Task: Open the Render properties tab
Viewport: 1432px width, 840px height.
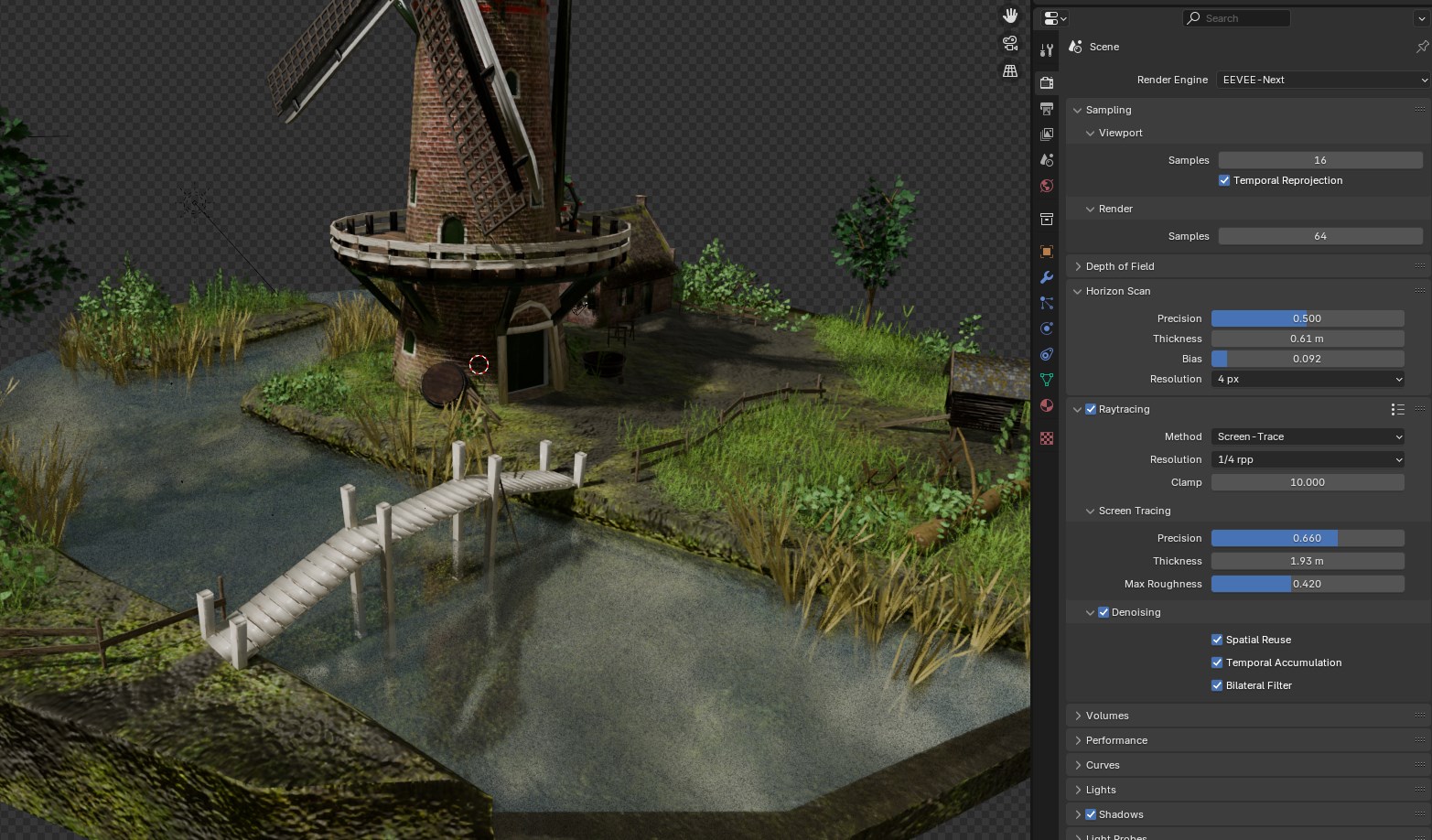Action: tap(1047, 82)
